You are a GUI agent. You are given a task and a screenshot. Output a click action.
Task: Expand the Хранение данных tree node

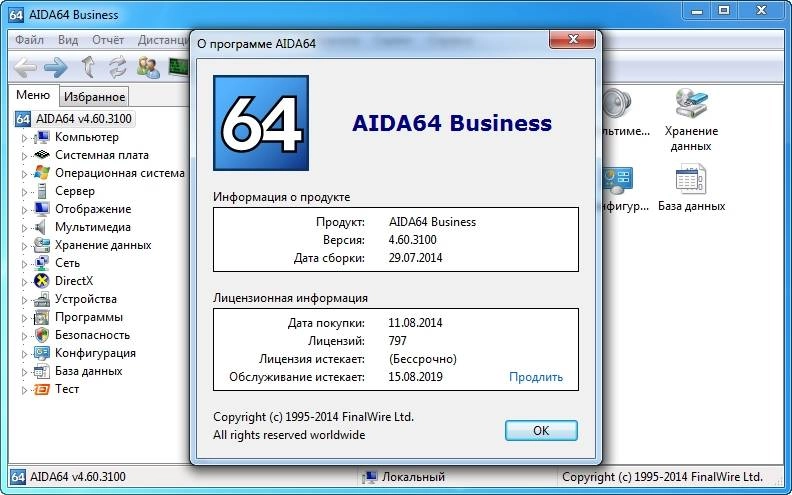point(24,245)
